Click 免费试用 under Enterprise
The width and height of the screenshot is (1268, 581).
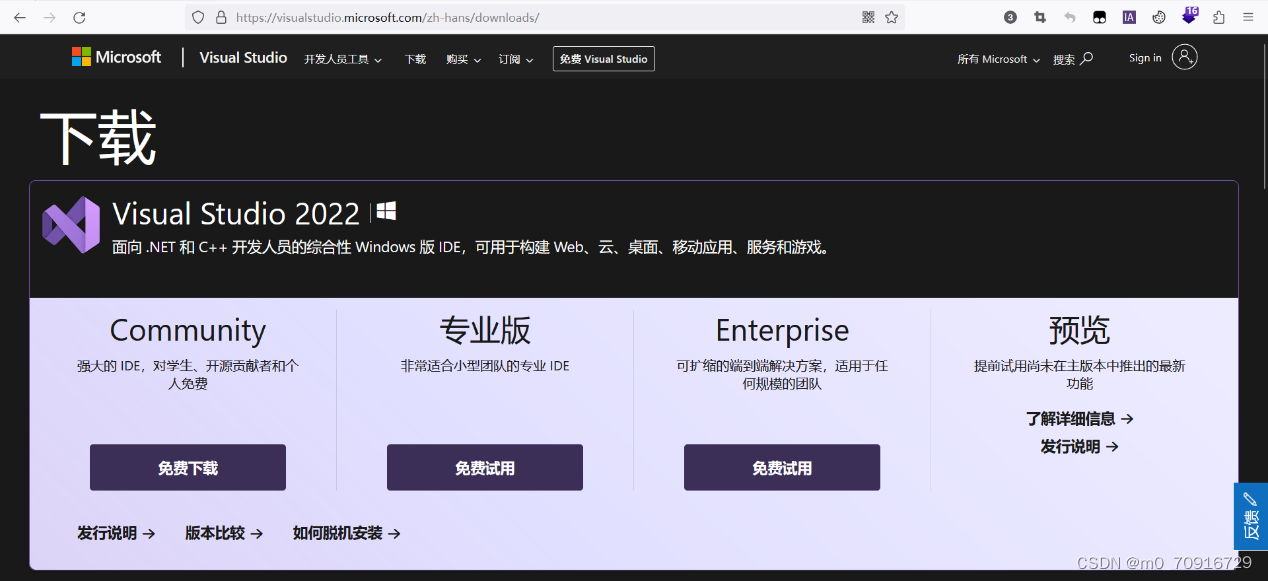point(782,467)
